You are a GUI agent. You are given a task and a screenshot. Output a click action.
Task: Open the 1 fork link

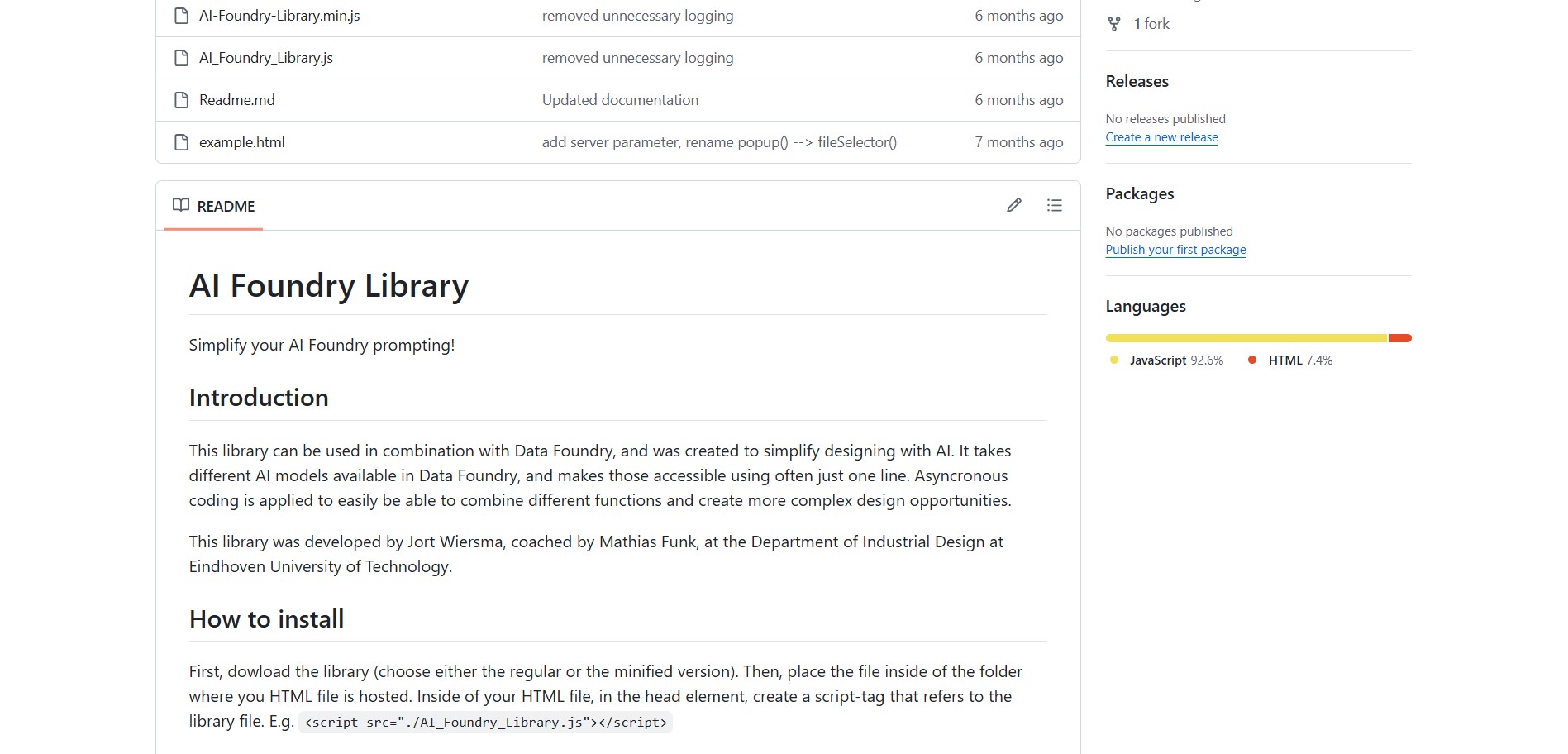[1151, 24]
